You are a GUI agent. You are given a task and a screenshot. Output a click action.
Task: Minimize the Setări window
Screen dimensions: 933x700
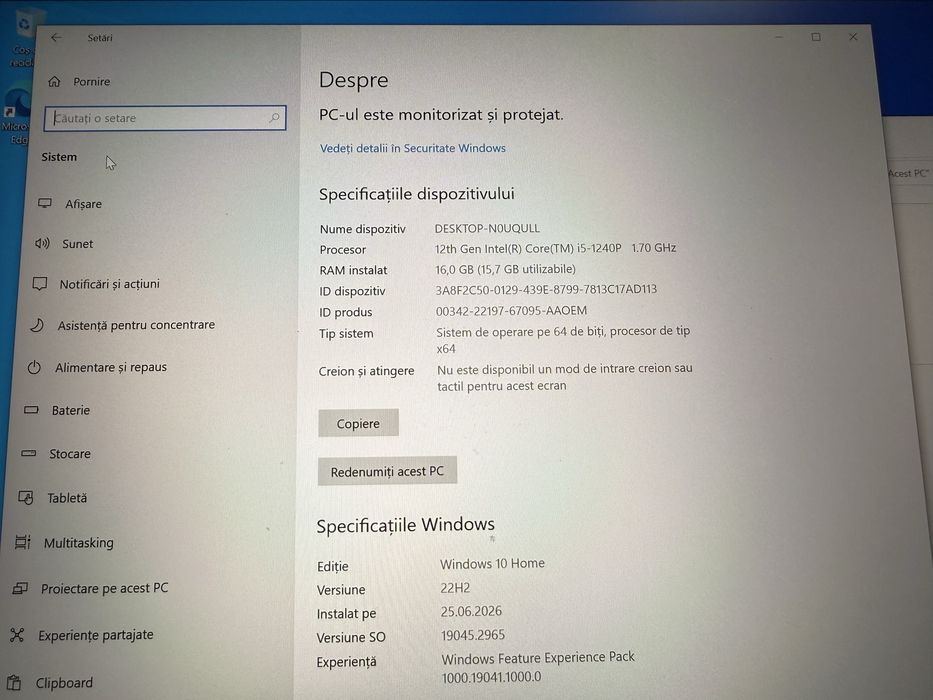(778, 37)
